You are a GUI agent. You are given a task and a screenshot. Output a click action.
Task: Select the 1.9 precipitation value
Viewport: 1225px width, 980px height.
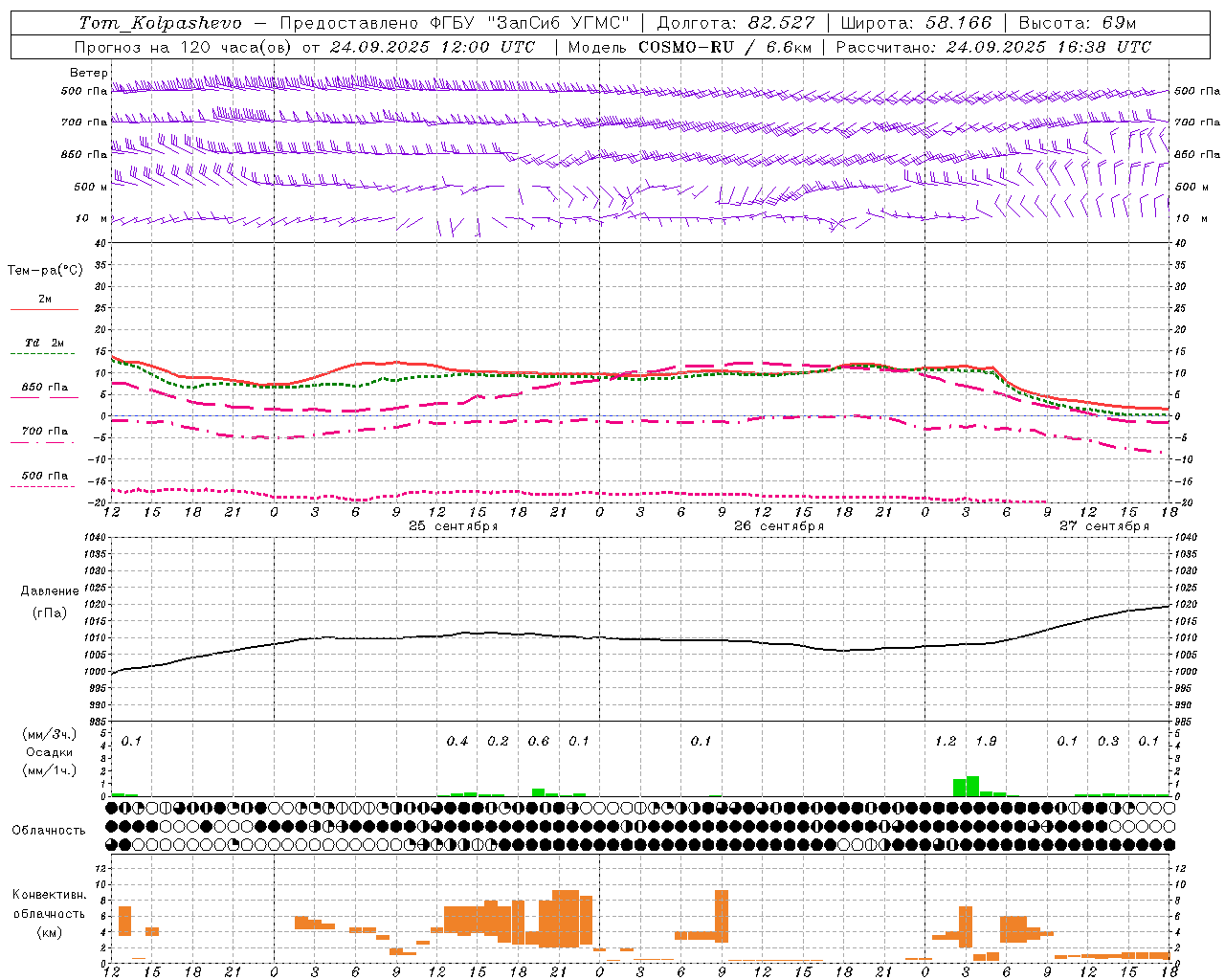click(986, 742)
